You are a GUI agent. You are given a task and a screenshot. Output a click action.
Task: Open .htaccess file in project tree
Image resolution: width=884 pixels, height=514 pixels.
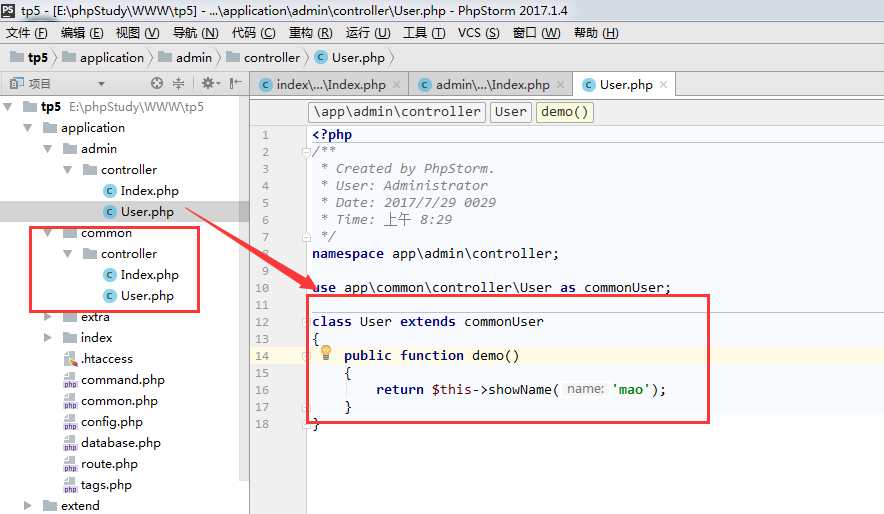click(x=107, y=358)
